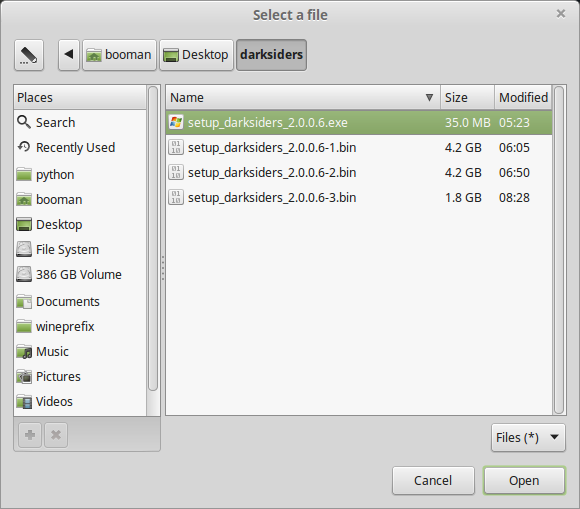Click the Places column header

80,97
